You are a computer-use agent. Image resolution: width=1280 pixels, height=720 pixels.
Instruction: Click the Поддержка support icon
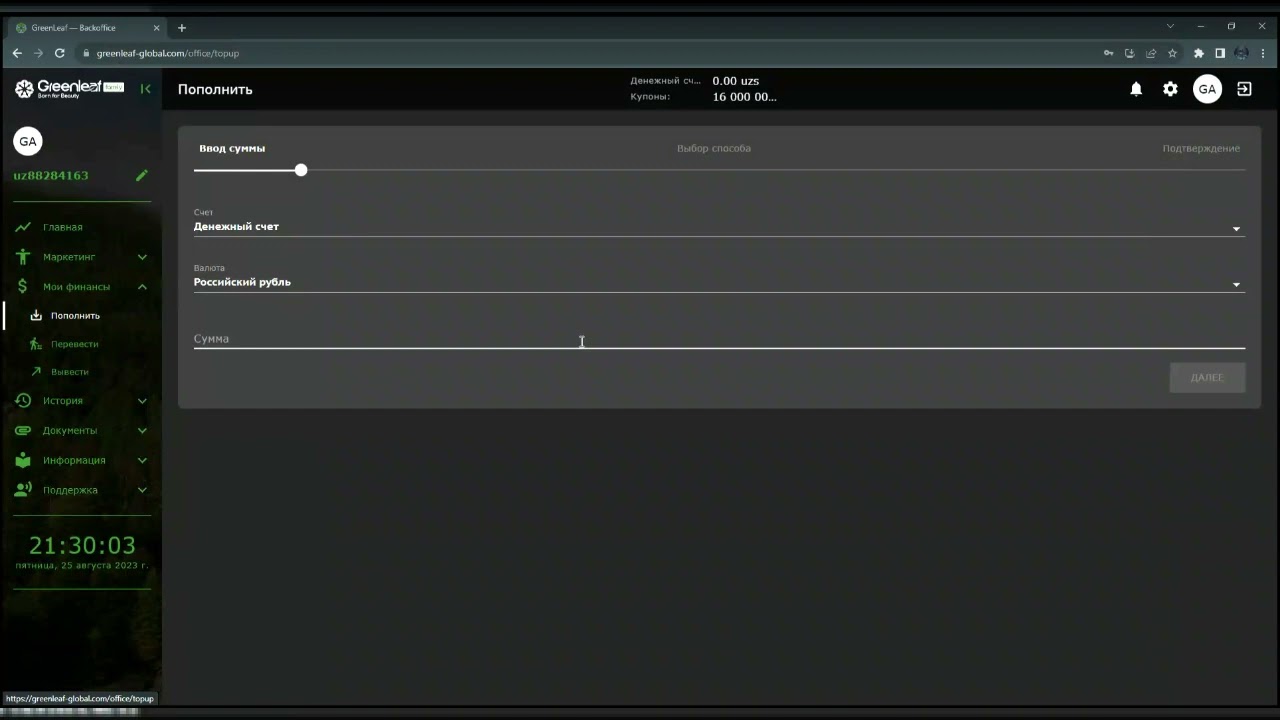point(22,490)
